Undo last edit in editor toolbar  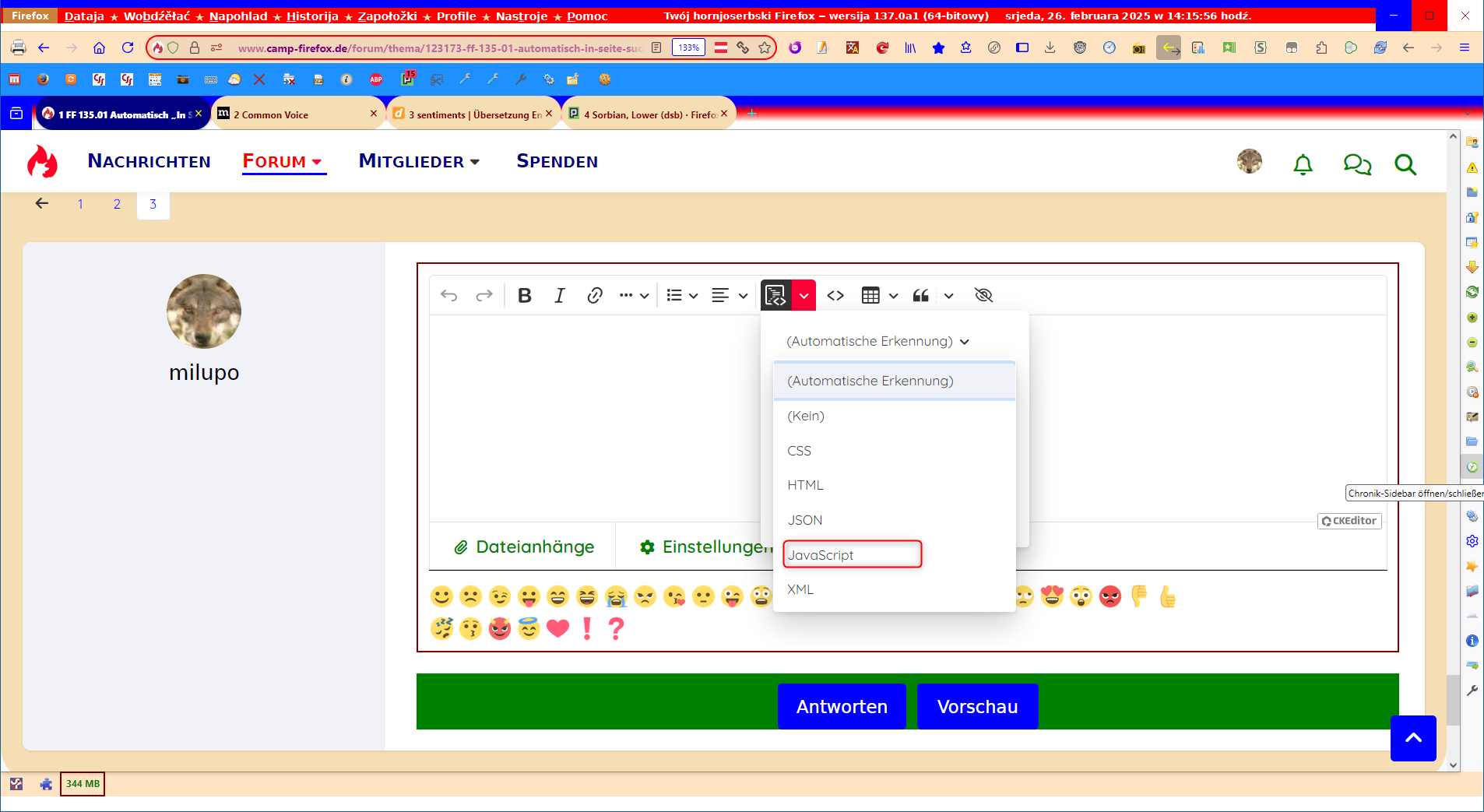click(x=448, y=295)
